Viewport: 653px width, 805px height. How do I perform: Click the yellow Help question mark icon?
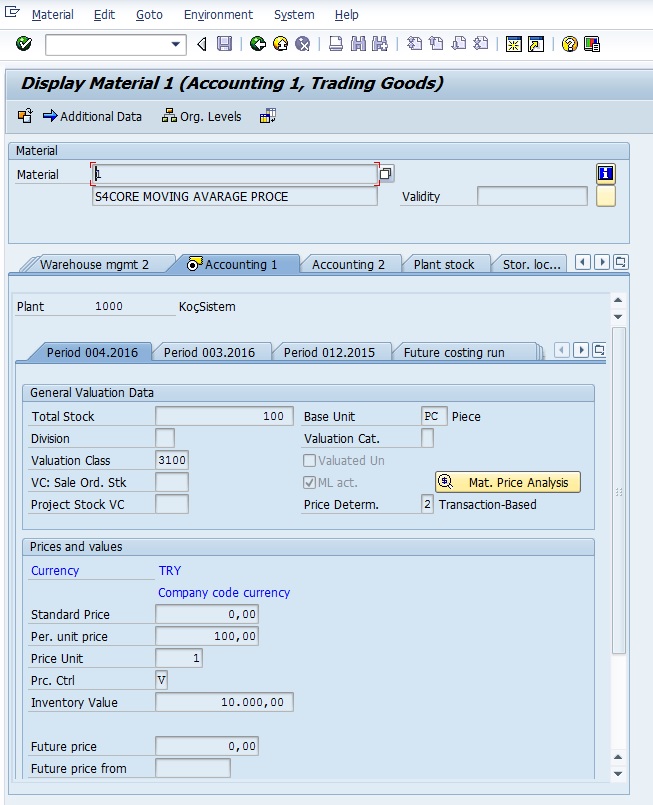570,44
